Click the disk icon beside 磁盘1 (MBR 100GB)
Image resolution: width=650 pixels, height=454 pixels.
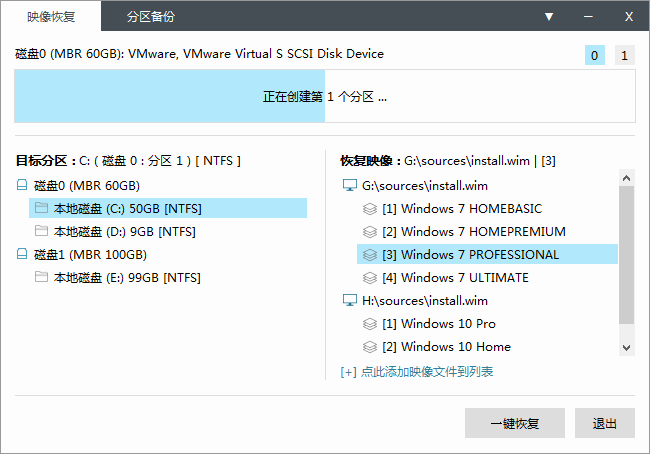point(23,254)
